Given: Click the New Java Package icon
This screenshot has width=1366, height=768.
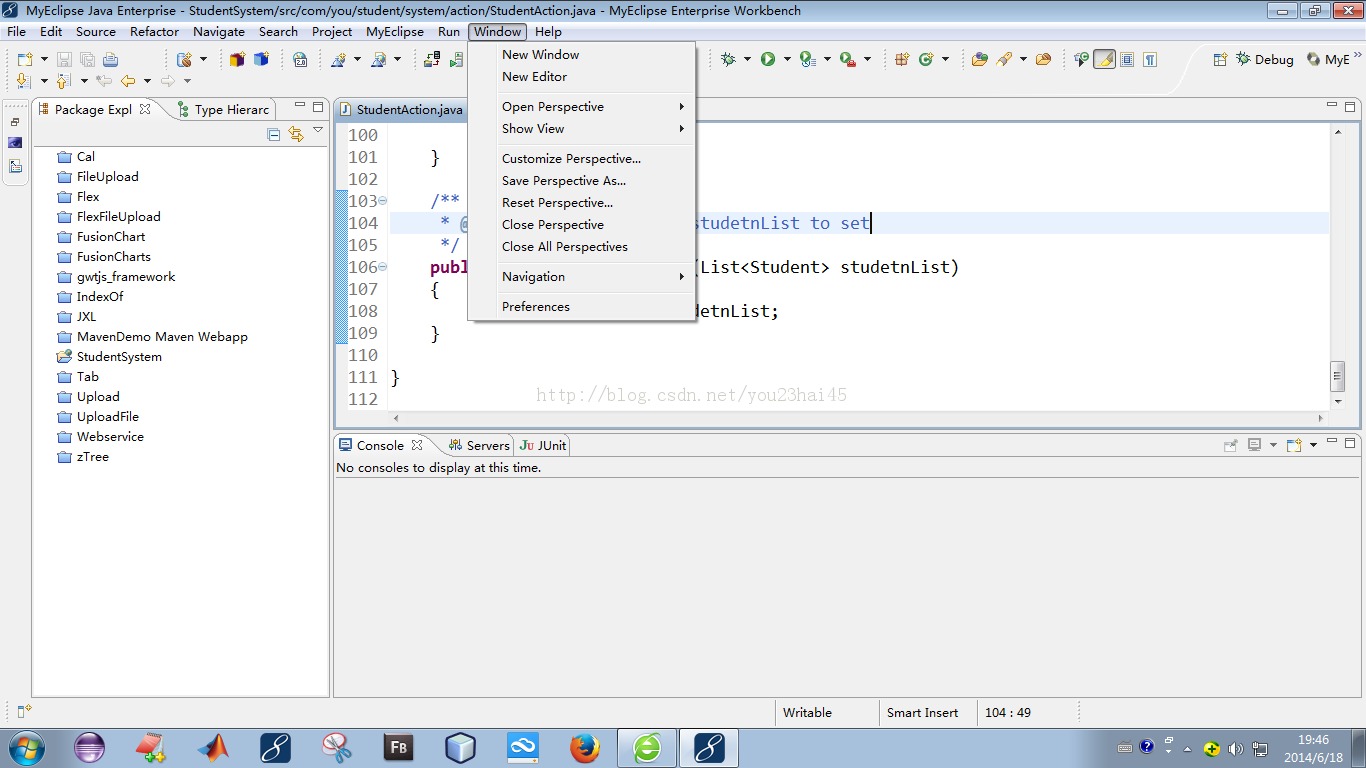Looking at the screenshot, I should 901,60.
